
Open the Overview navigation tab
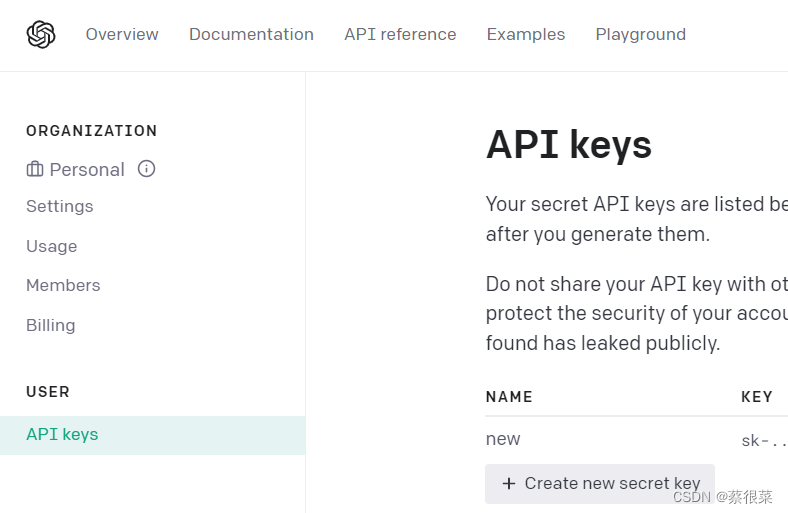pos(122,35)
